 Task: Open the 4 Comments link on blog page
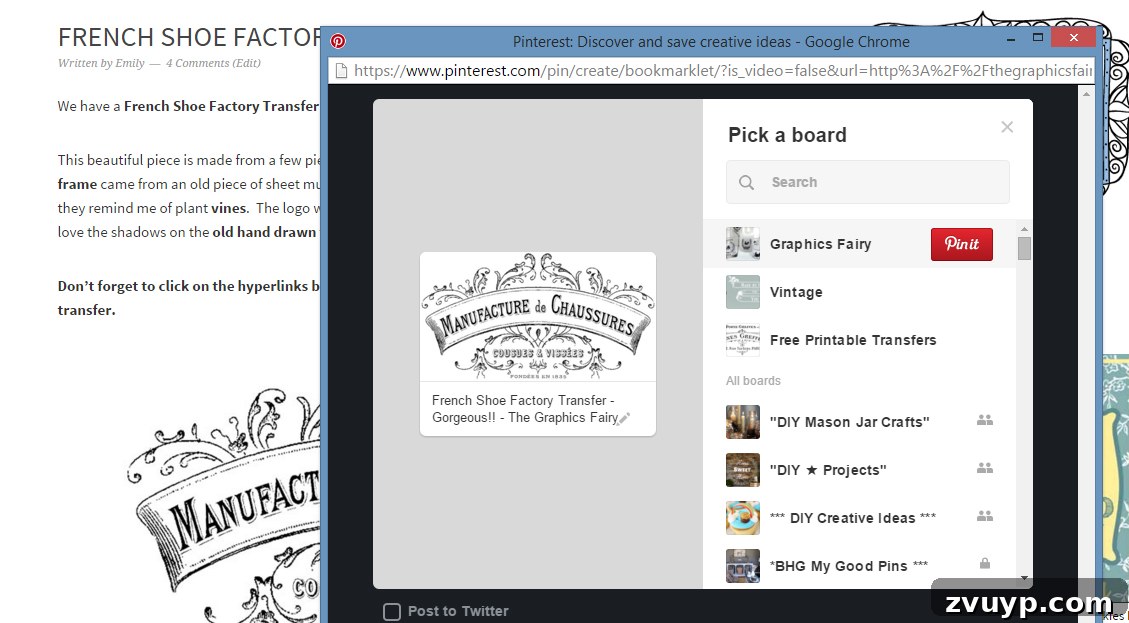[198, 63]
